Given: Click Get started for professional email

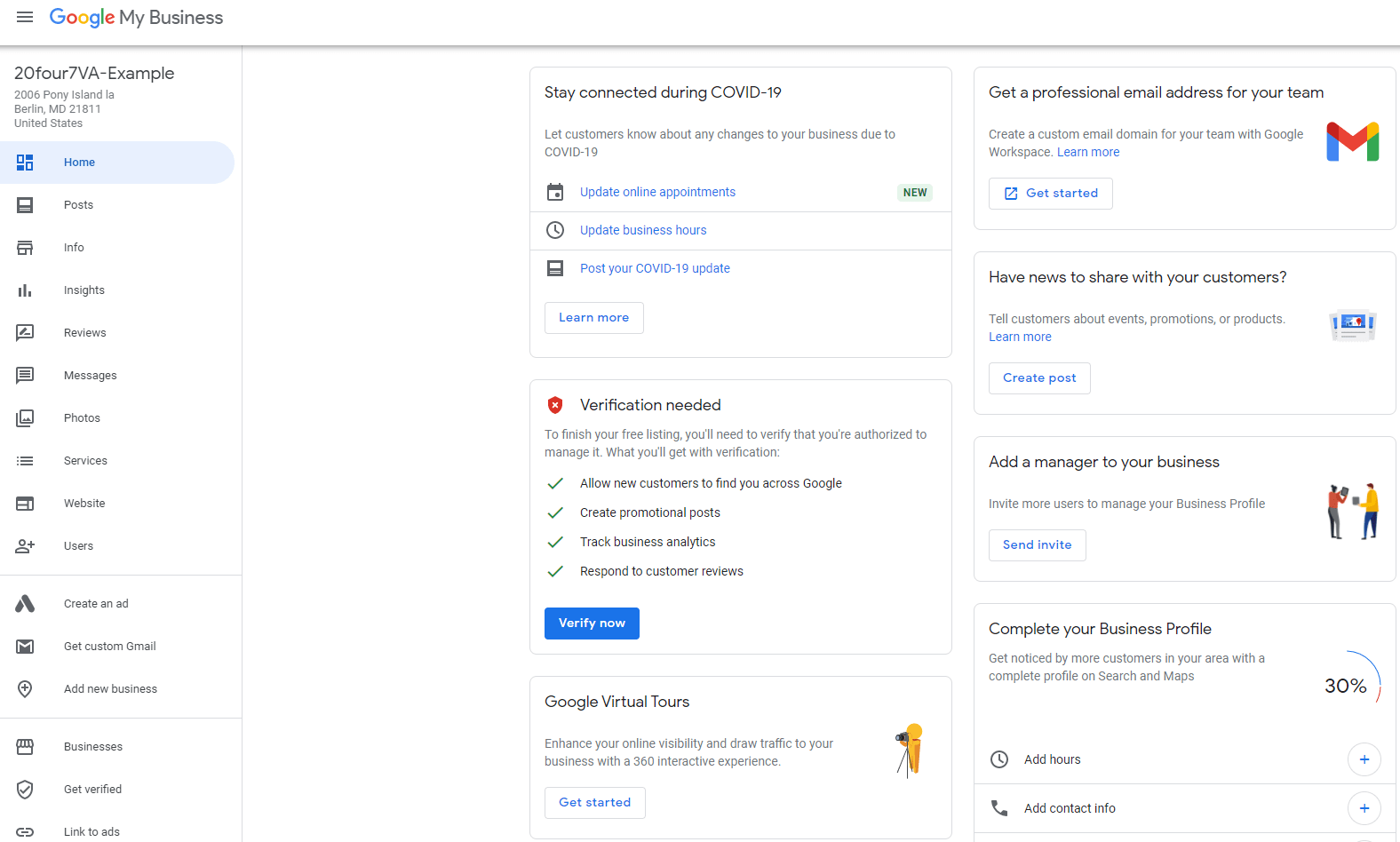Looking at the screenshot, I should tap(1050, 194).
